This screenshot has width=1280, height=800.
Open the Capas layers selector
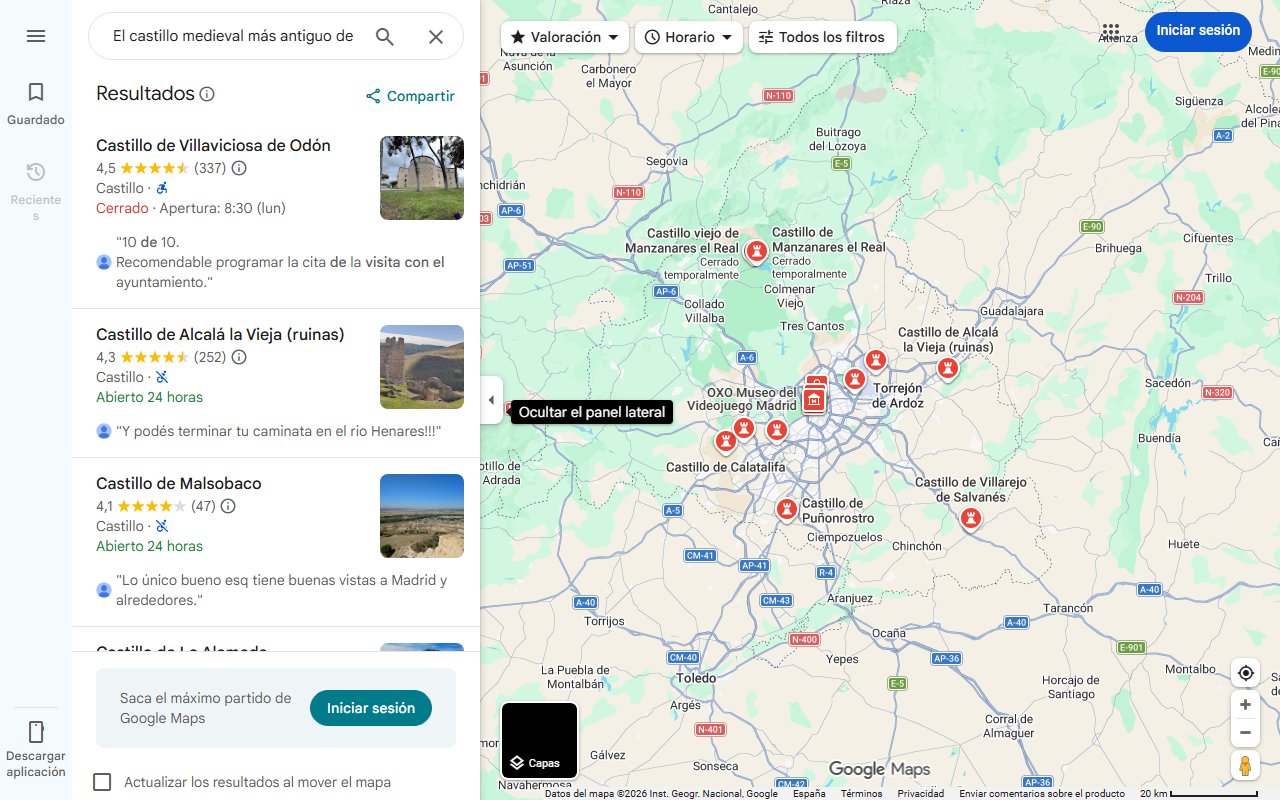539,740
